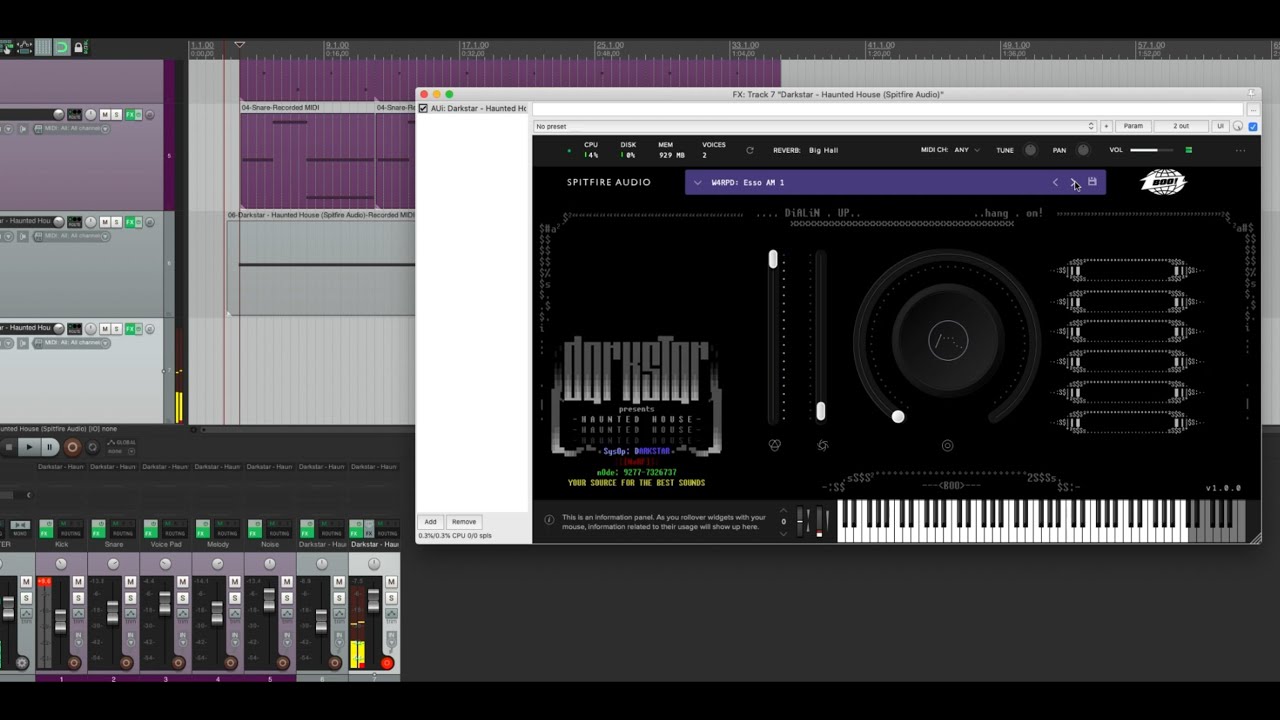Toggle the master MONO button

tap(20, 529)
